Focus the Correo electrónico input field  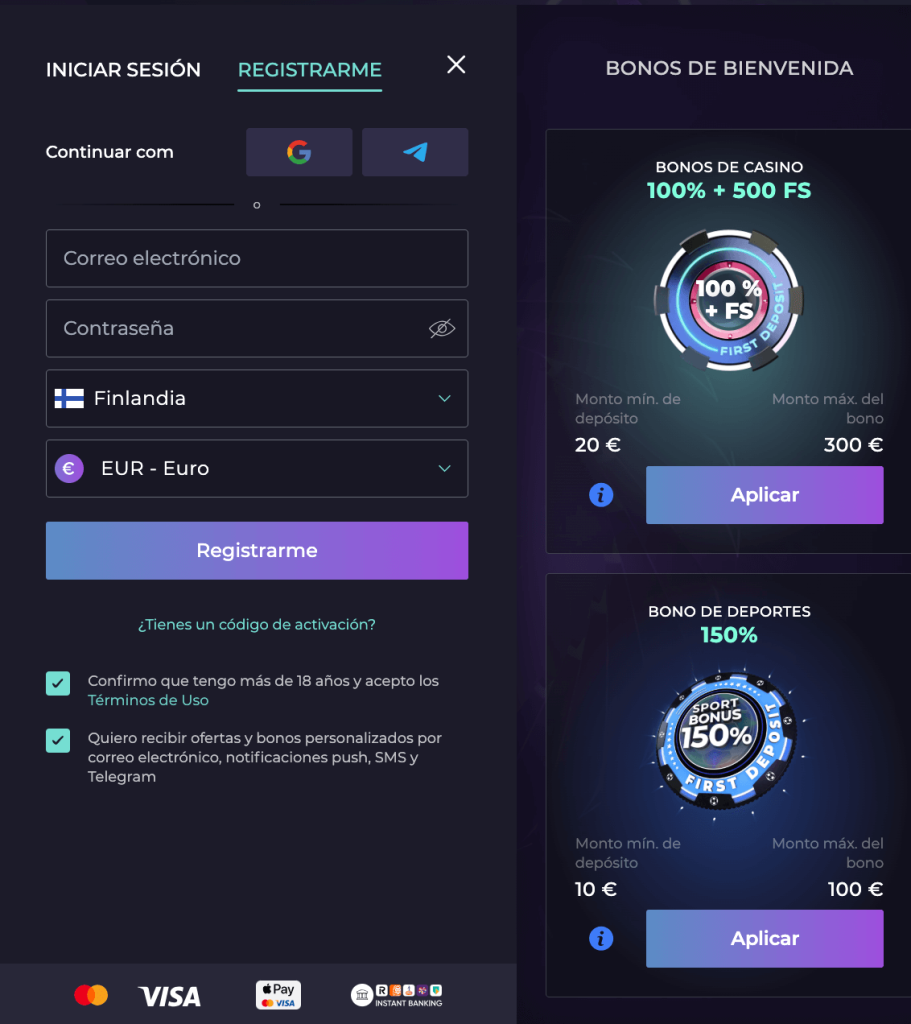[x=257, y=258]
